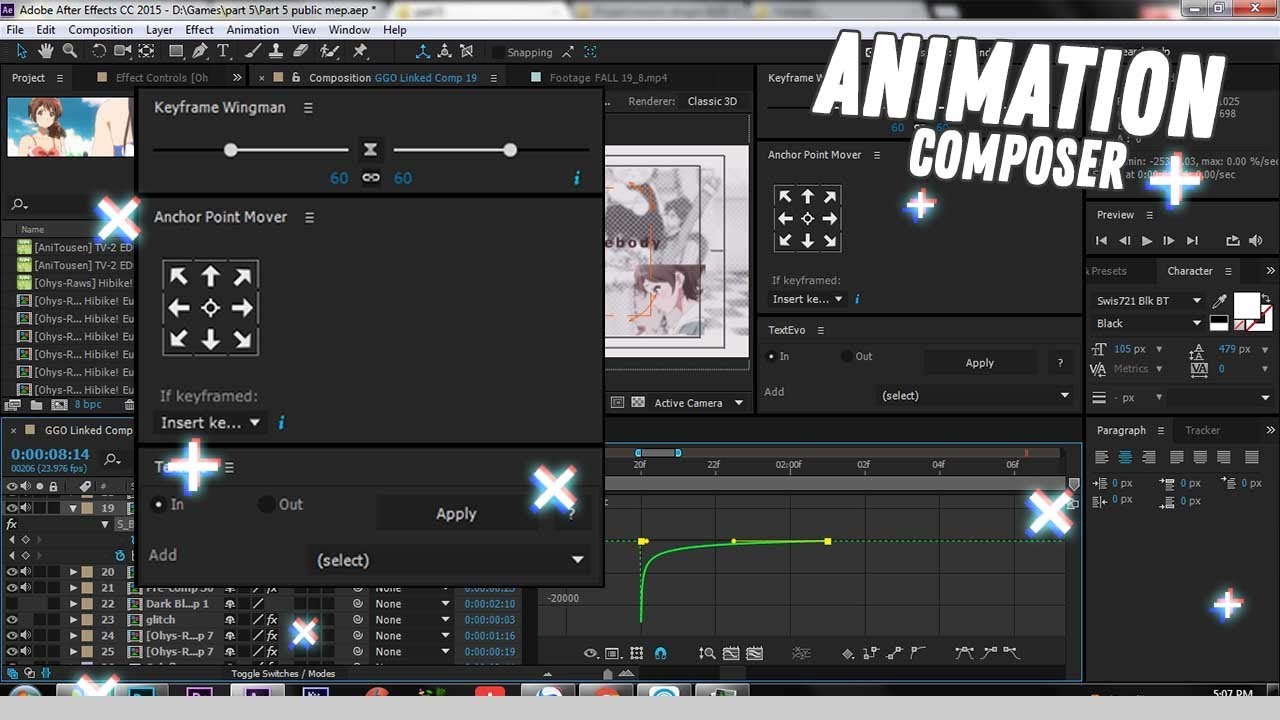Select the Roto Brush tool

point(329,51)
